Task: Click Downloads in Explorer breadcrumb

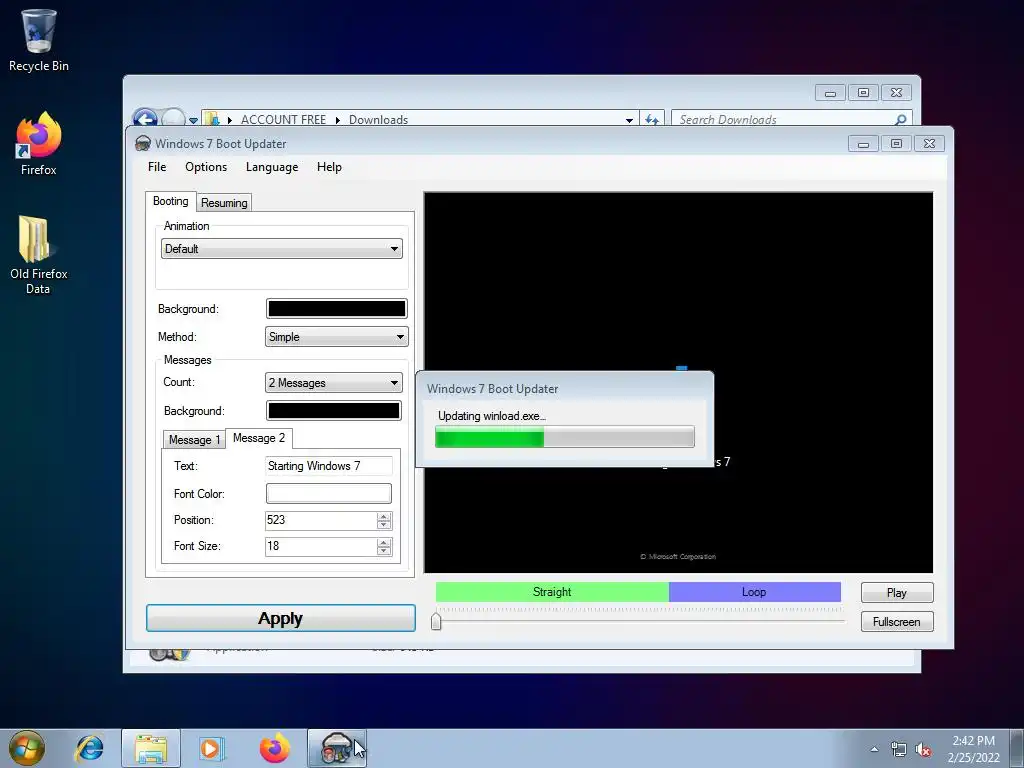Action: coord(378,120)
